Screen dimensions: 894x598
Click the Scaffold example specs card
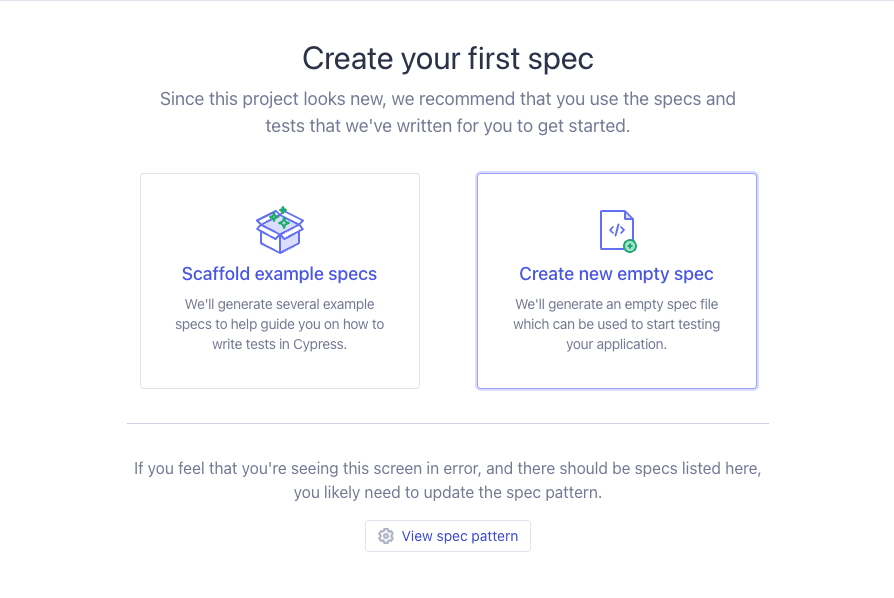(x=280, y=280)
